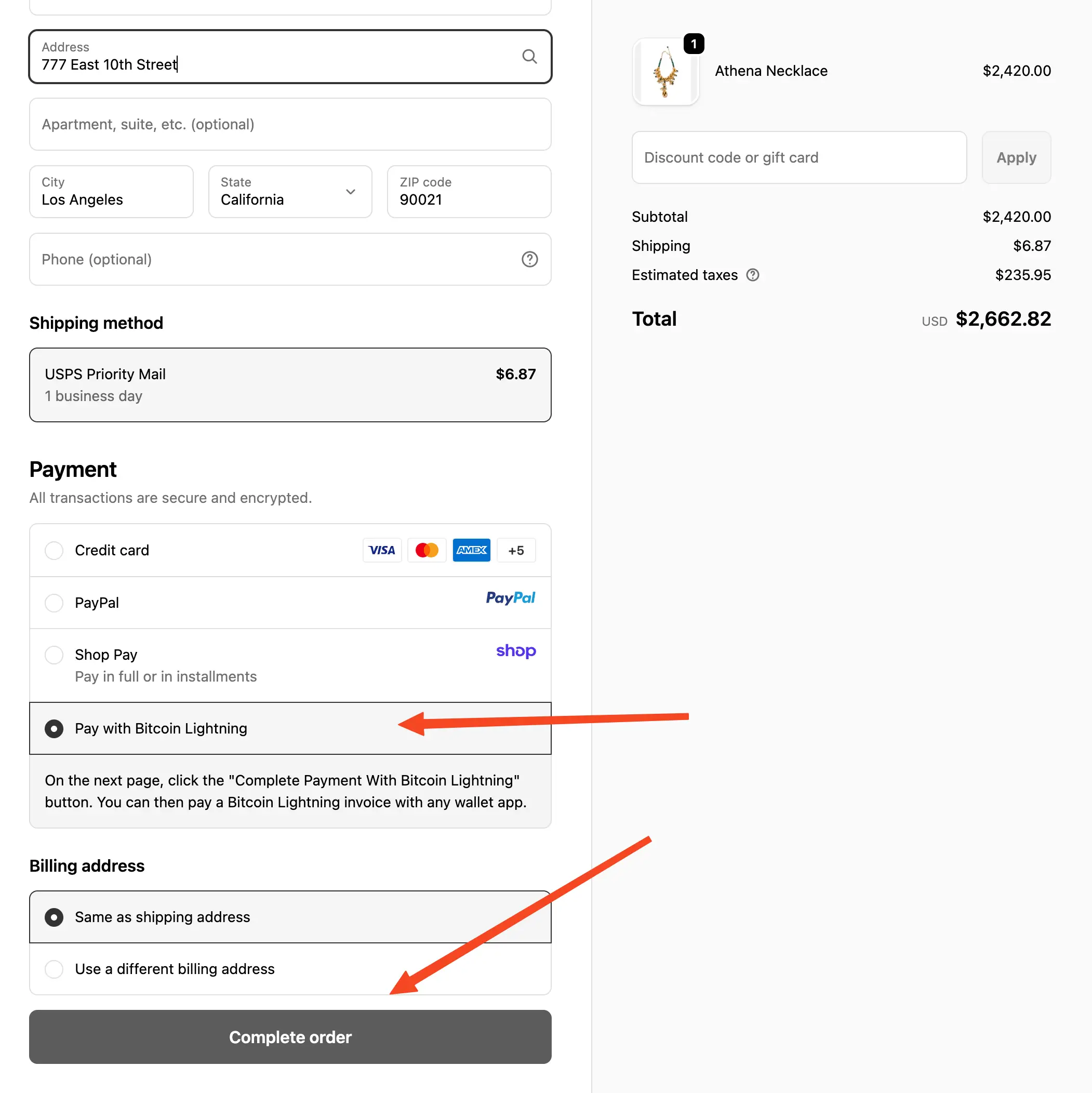This screenshot has height=1093, width=1092.
Task: Click the address search magnifying glass icon
Action: [529, 57]
